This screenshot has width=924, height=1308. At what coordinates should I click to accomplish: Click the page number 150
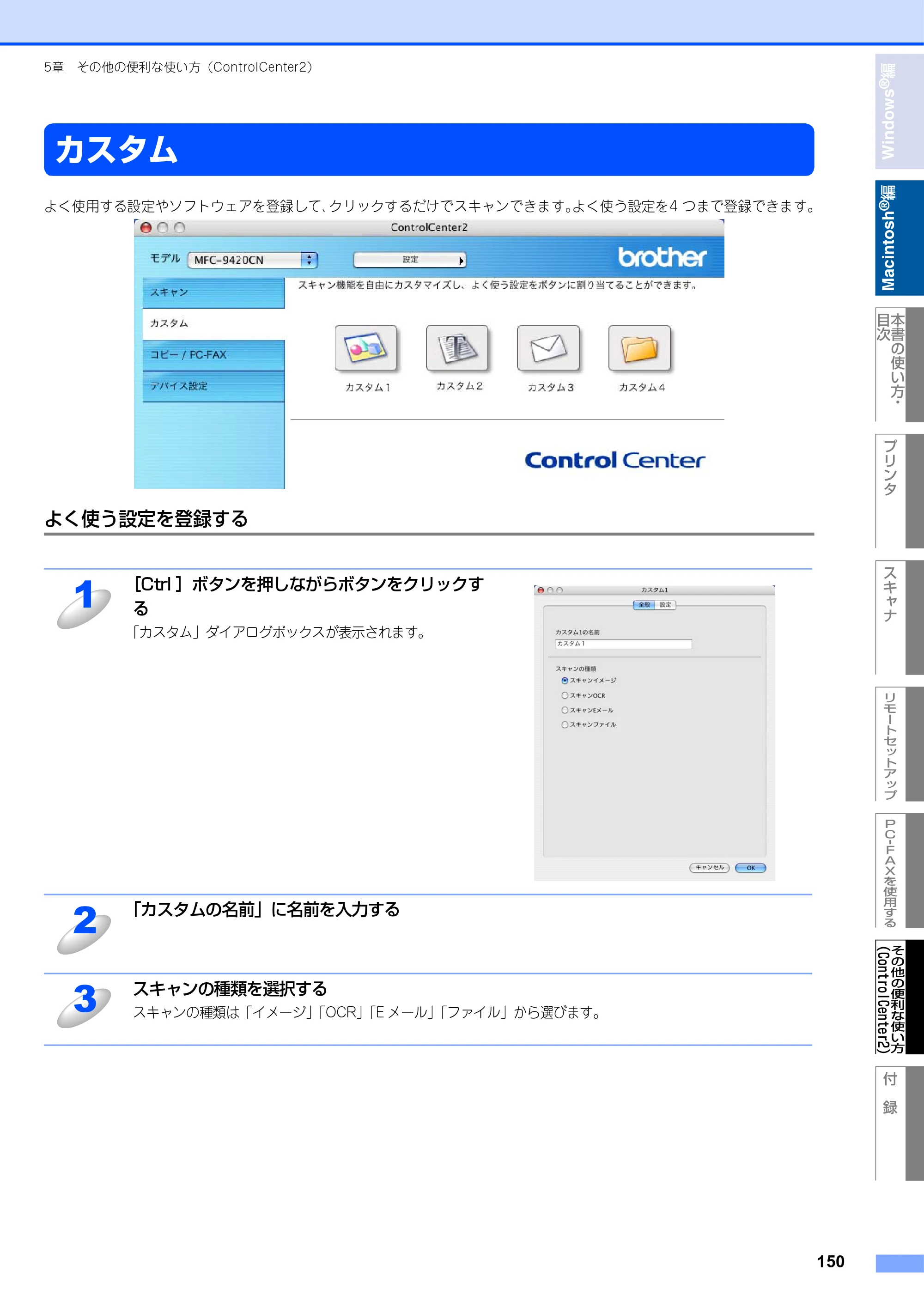831,1261
